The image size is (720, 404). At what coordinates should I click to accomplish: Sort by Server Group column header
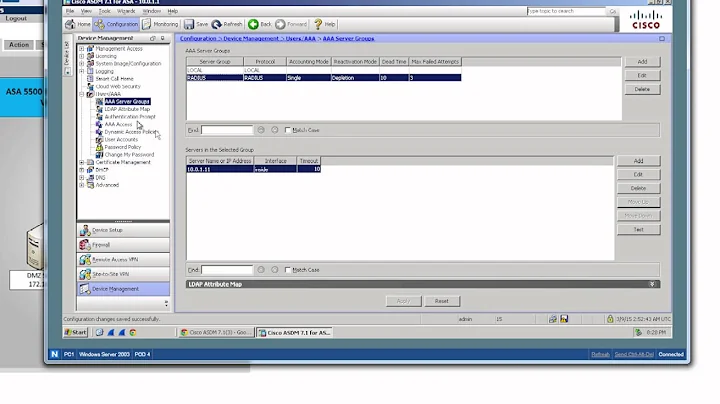click(214, 62)
